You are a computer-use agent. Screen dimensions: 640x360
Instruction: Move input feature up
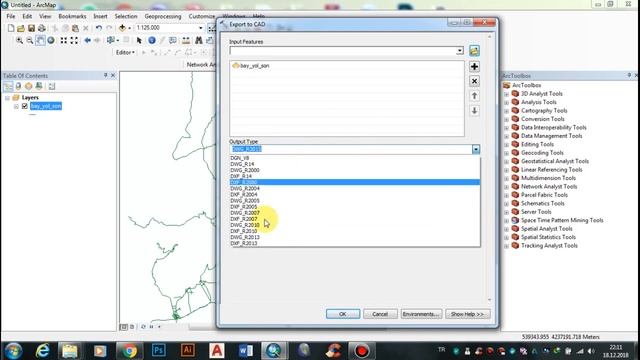(x=474, y=96)
